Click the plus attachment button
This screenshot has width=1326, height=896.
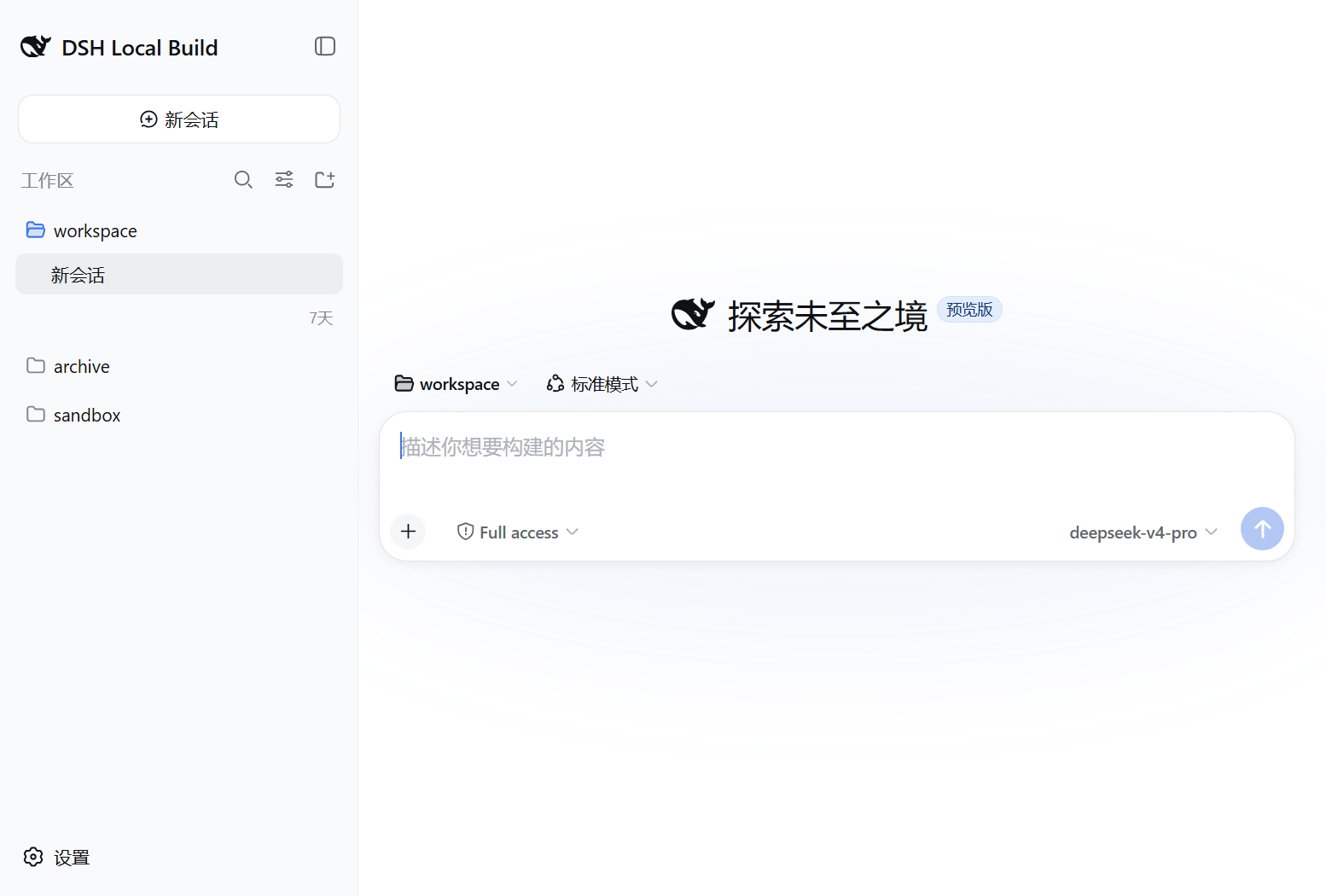[x=408, y=532]
